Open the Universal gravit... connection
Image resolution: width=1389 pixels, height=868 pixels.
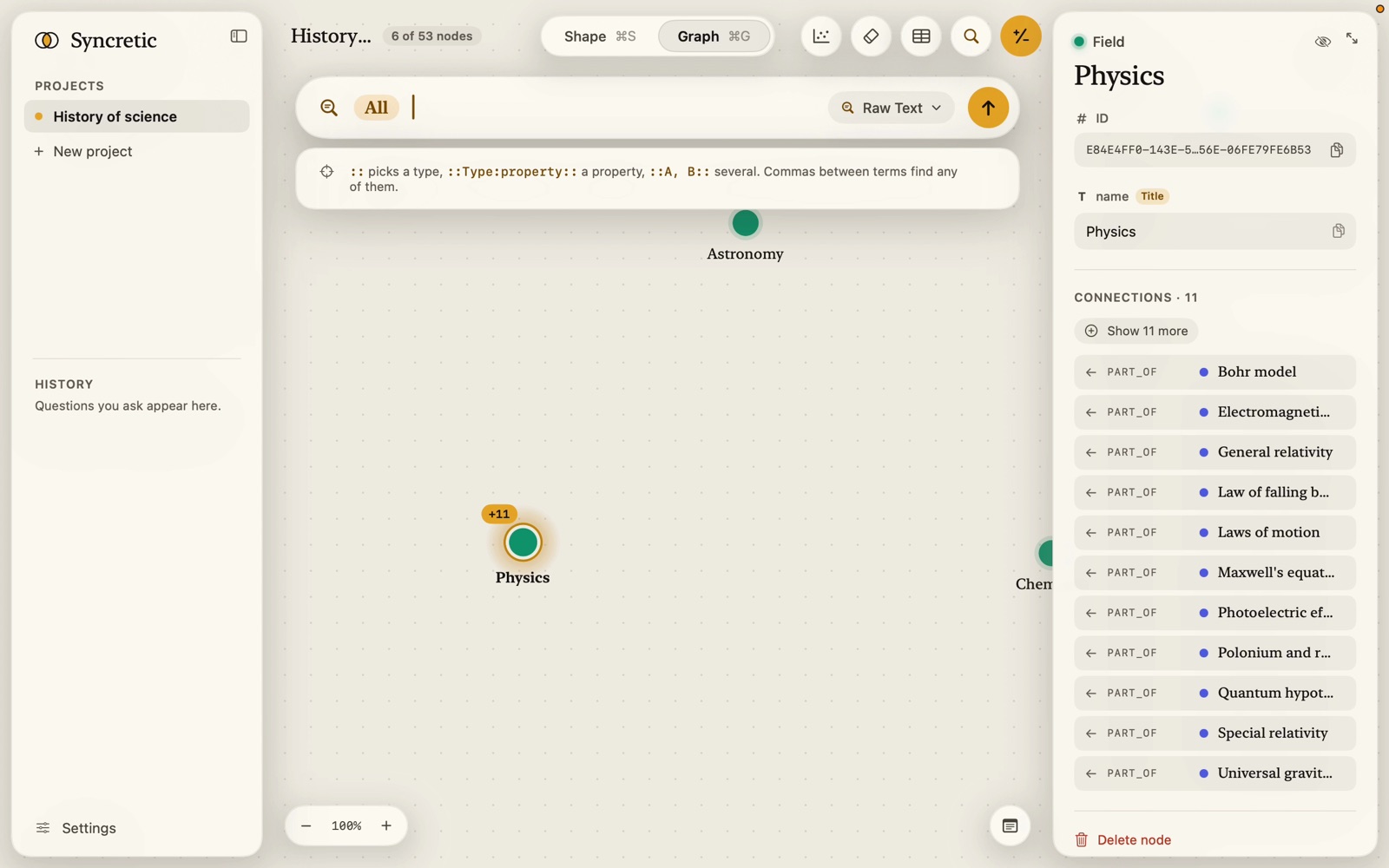coord(1215,773)
